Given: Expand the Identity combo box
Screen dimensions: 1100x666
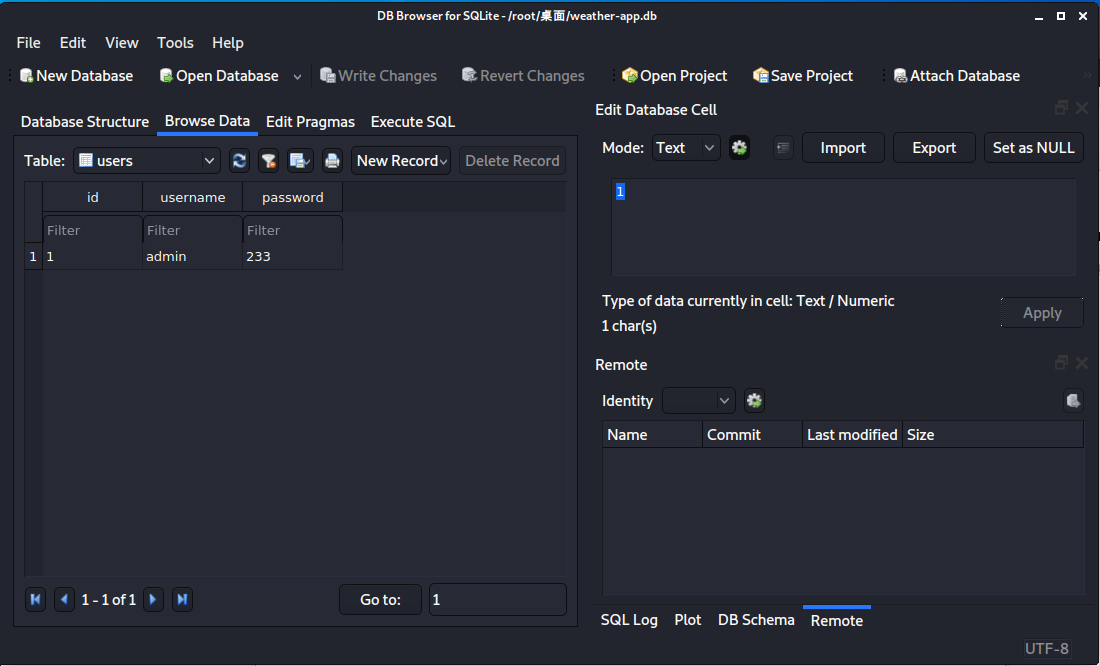Looking at the screenshot, I should (x=699, y=401).
